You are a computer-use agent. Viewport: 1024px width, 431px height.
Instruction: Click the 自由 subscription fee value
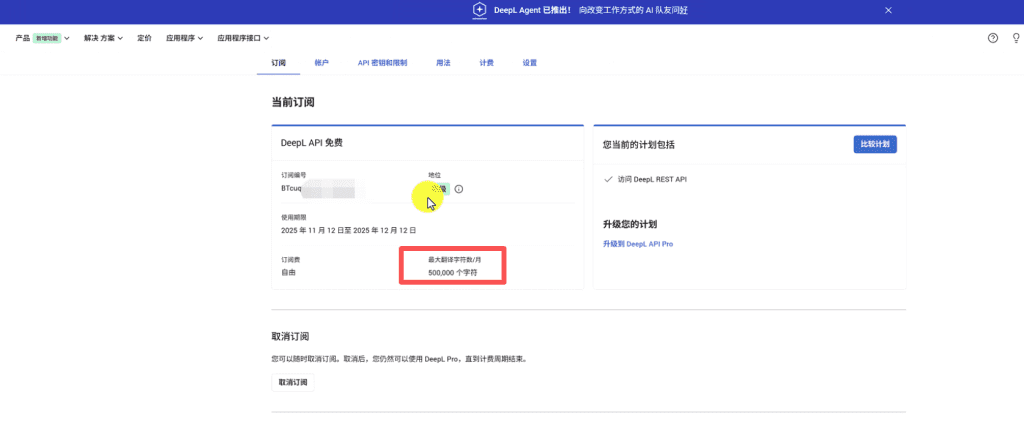pos(288,272)
